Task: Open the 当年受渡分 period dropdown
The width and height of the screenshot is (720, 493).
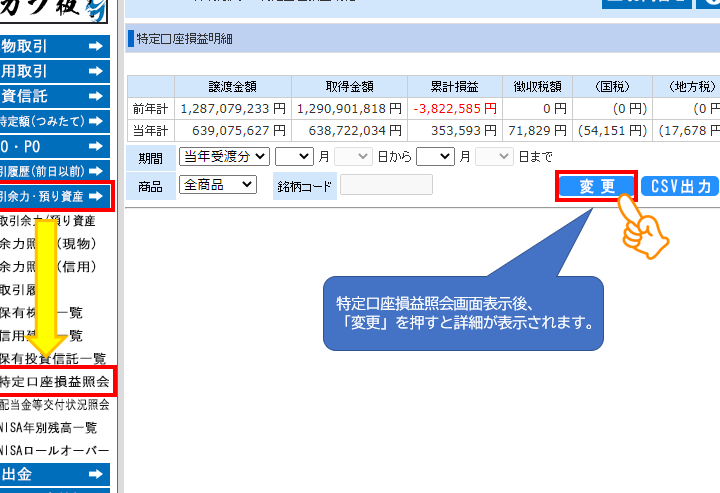Action: pyautogui.click(x=224, y=156)
